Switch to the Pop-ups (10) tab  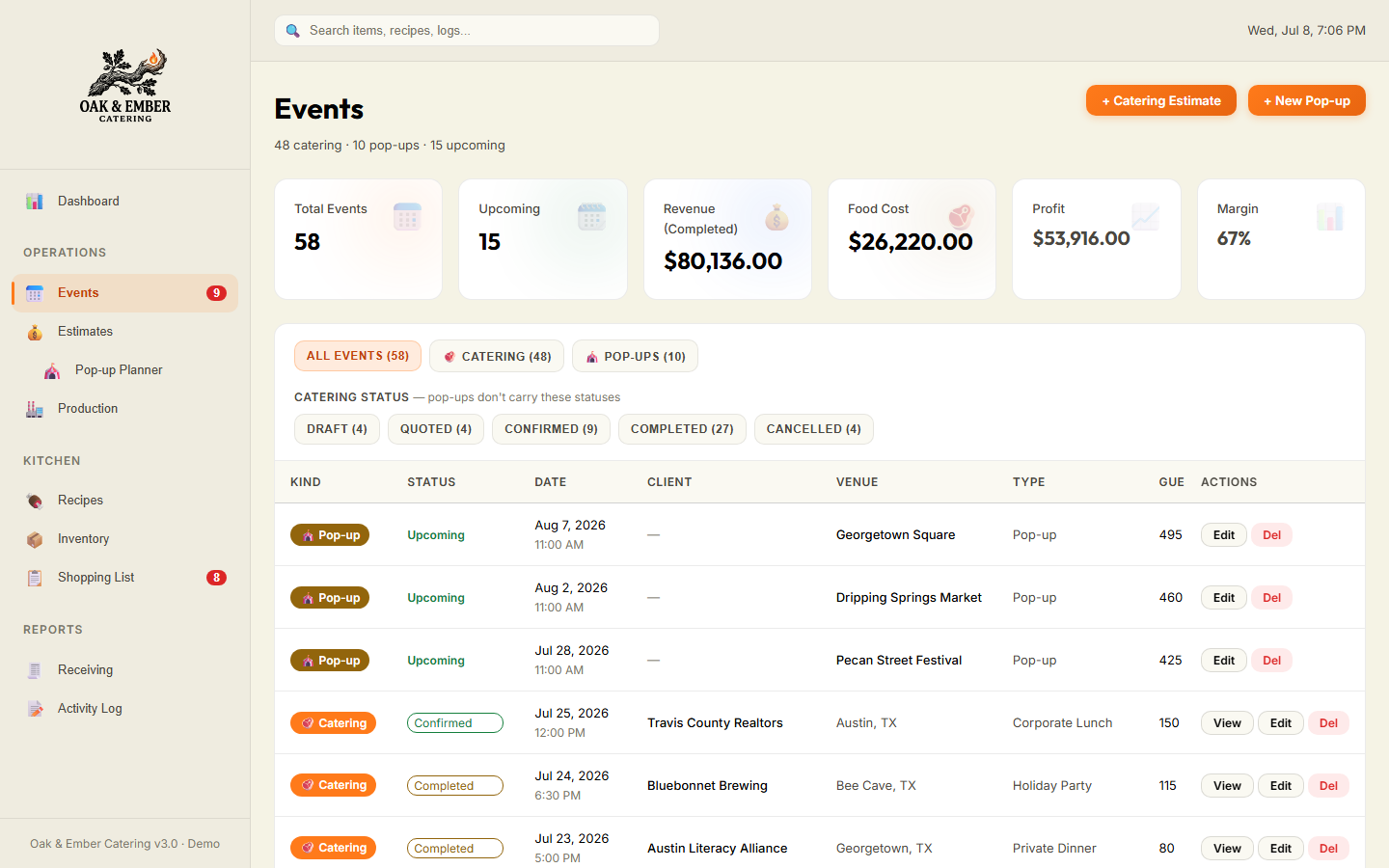tap(635, 356)
